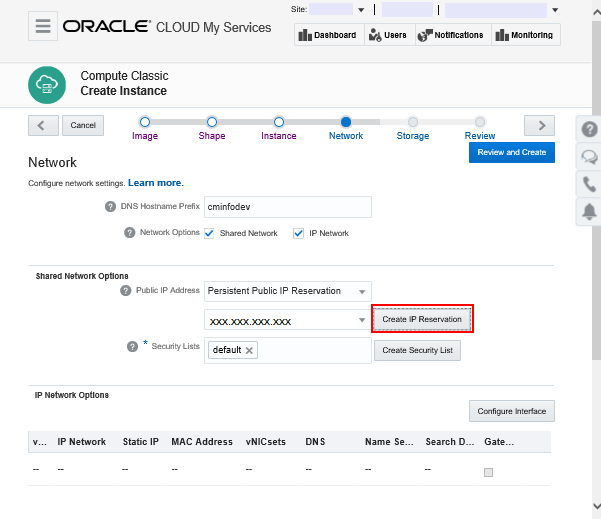Open the chat bubbles sidebar icon
This screenshot has height=519, width=601.
(x=589, y=156)
